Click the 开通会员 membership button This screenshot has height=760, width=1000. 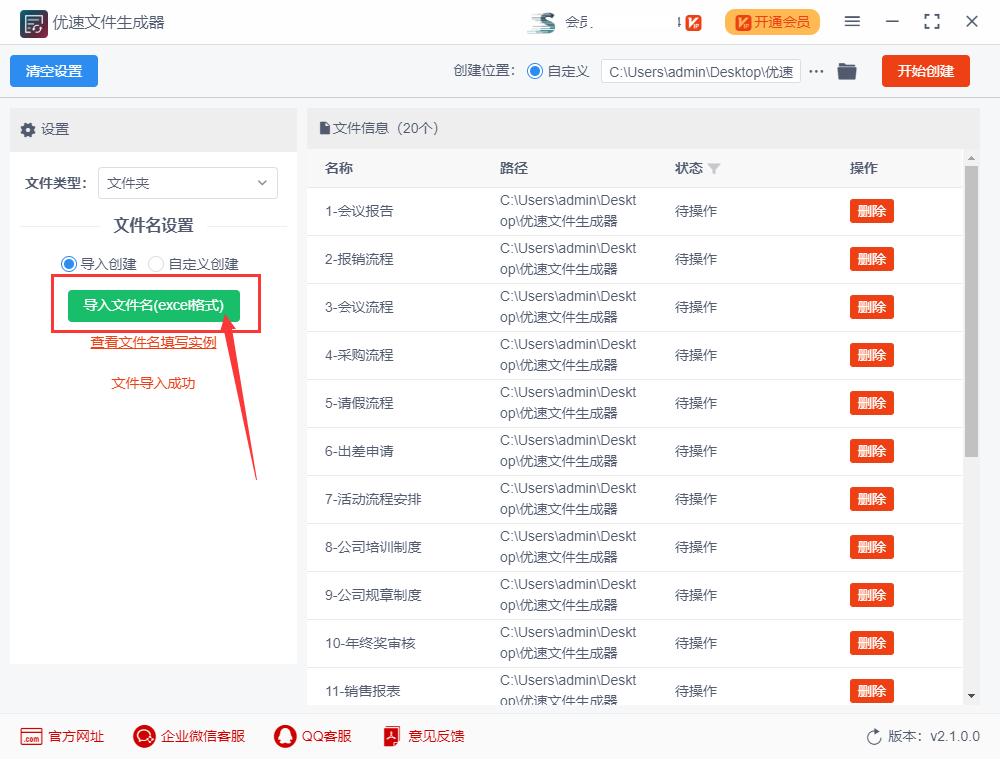[x=772, y=21]
